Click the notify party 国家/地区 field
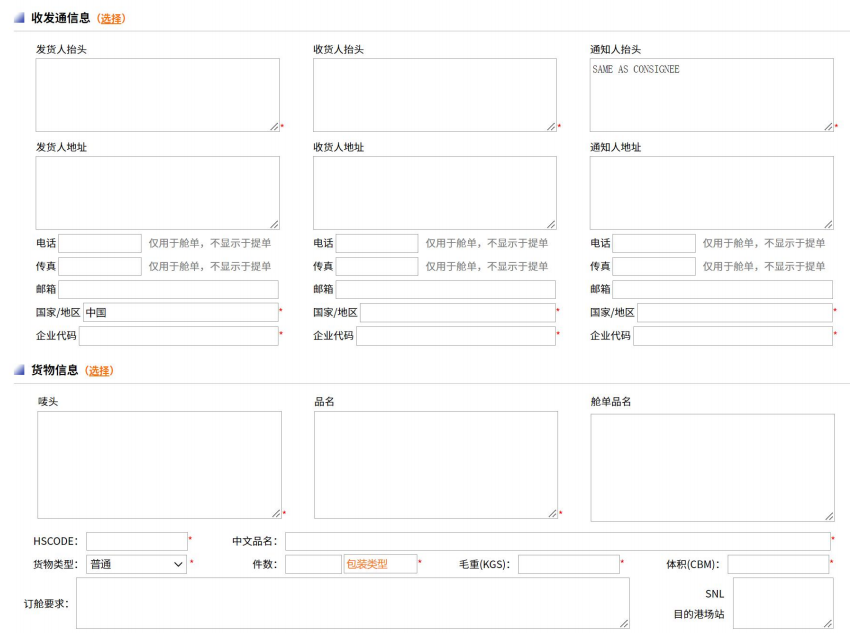 click(735, 313)
